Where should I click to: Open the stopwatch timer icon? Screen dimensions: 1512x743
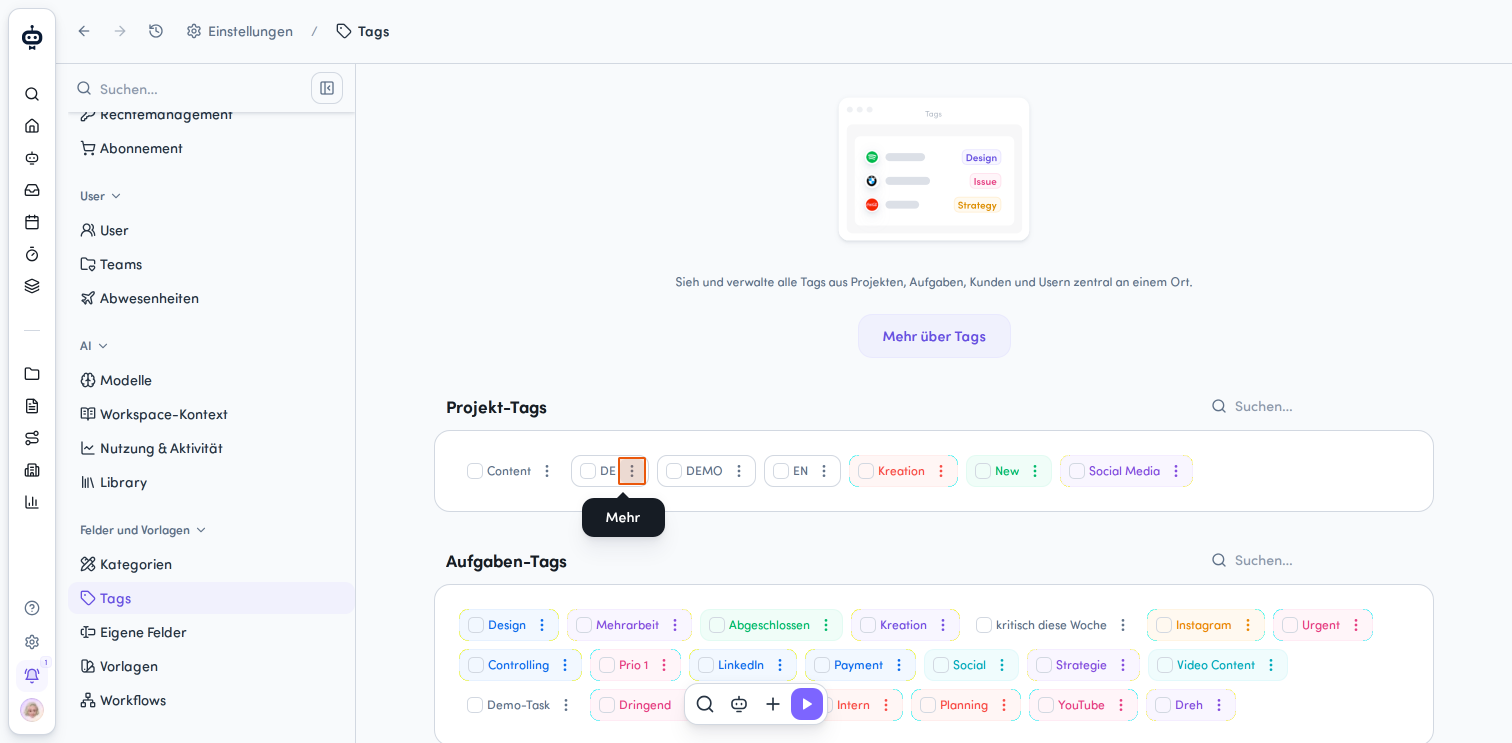pos(32,254)
